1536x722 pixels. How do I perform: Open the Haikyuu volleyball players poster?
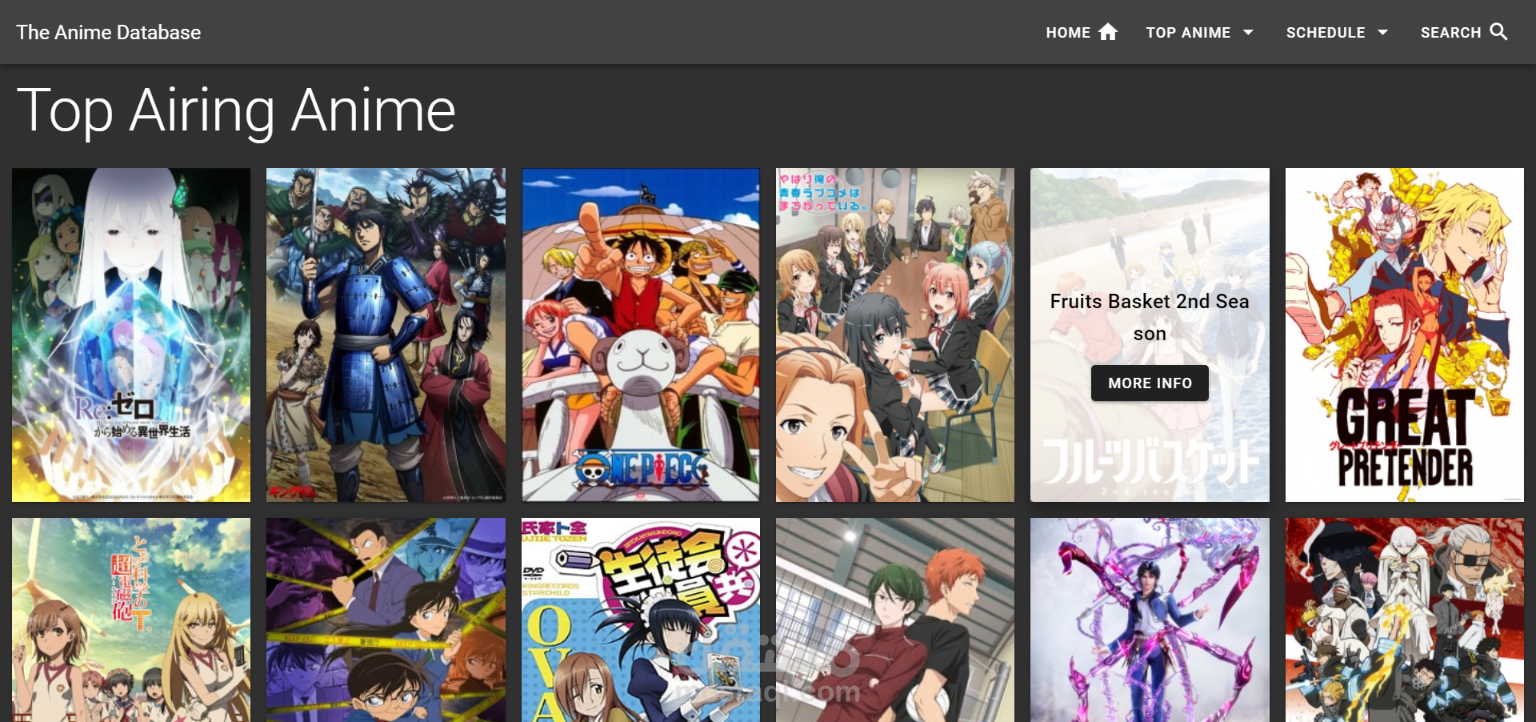(x=895, y=620)
